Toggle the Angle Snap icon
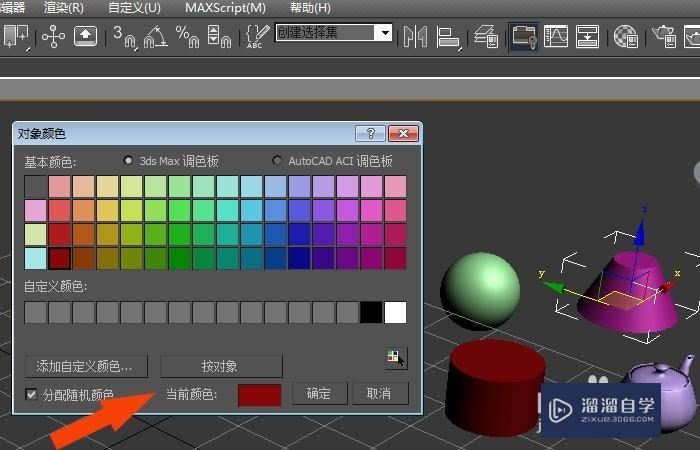Viewport: 700px width, 450px height. click(156, 37)
